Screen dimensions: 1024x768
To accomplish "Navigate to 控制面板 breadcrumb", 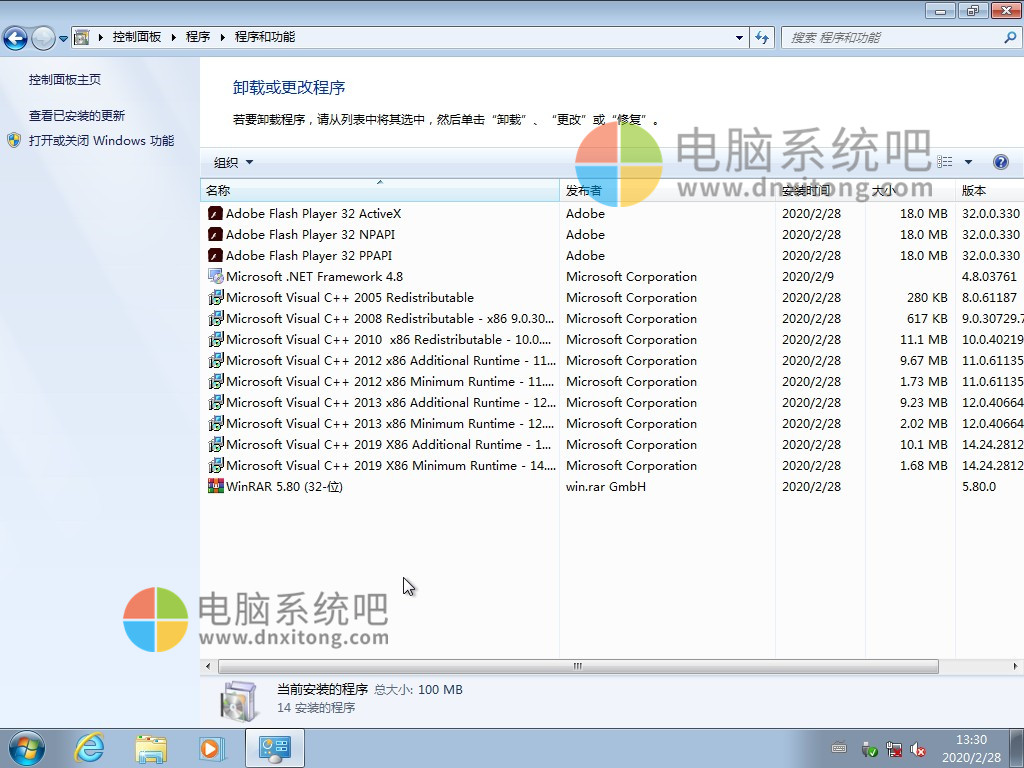I will point(136,37).
